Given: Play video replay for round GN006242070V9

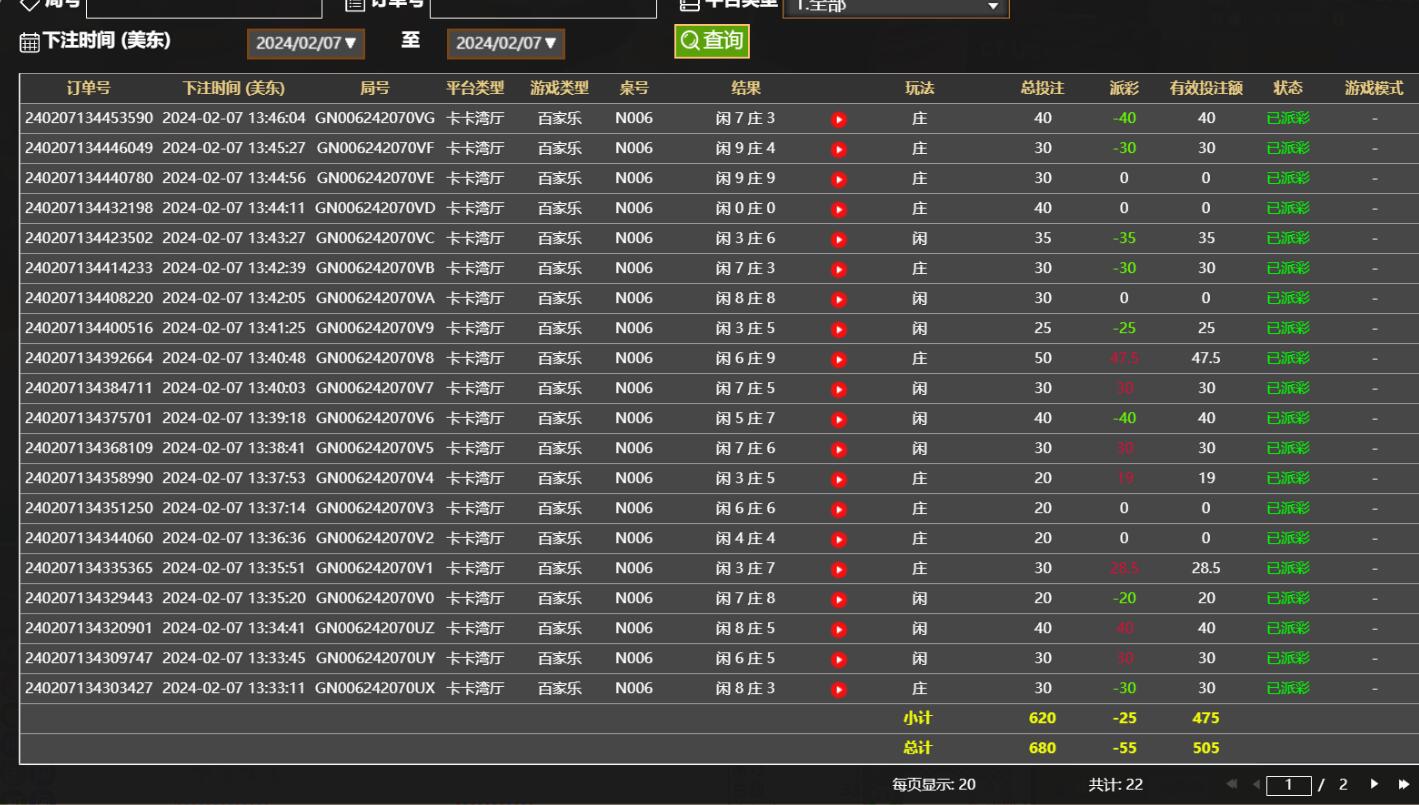Looking at the screenshot, I should [x=839, y=329].
